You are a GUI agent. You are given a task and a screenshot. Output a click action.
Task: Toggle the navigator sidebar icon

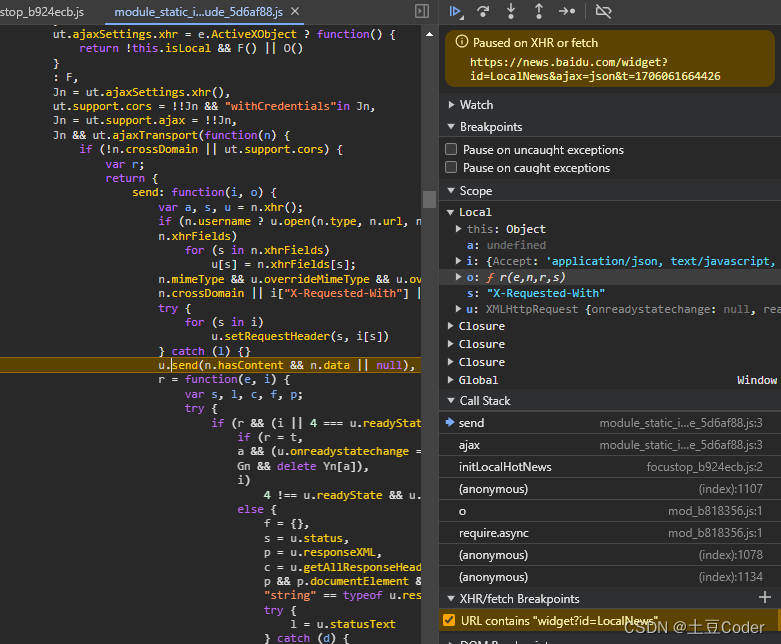coord(421,11)
